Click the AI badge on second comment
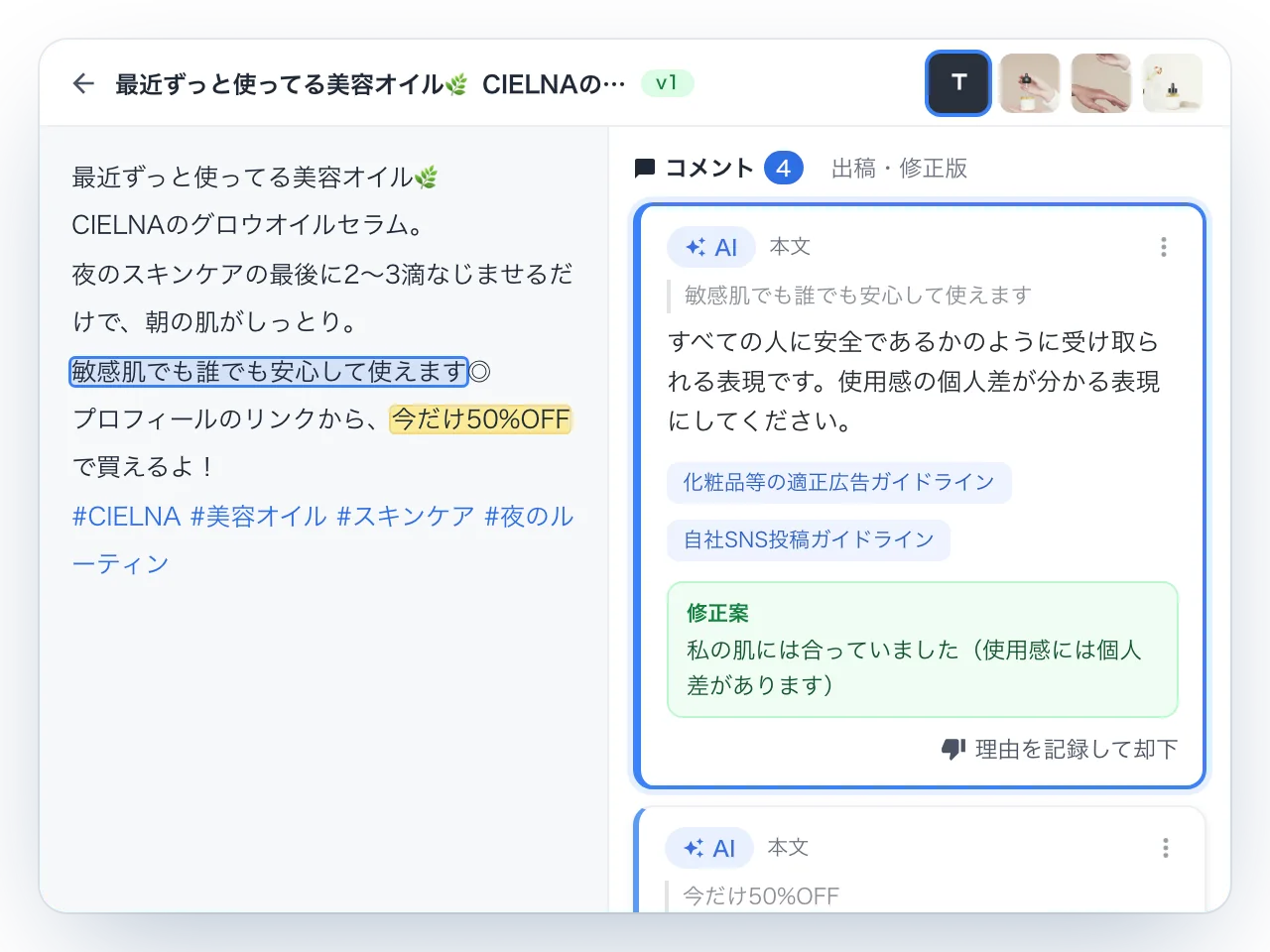This screenshot has width=1270, height=952. tap(709, 848)
